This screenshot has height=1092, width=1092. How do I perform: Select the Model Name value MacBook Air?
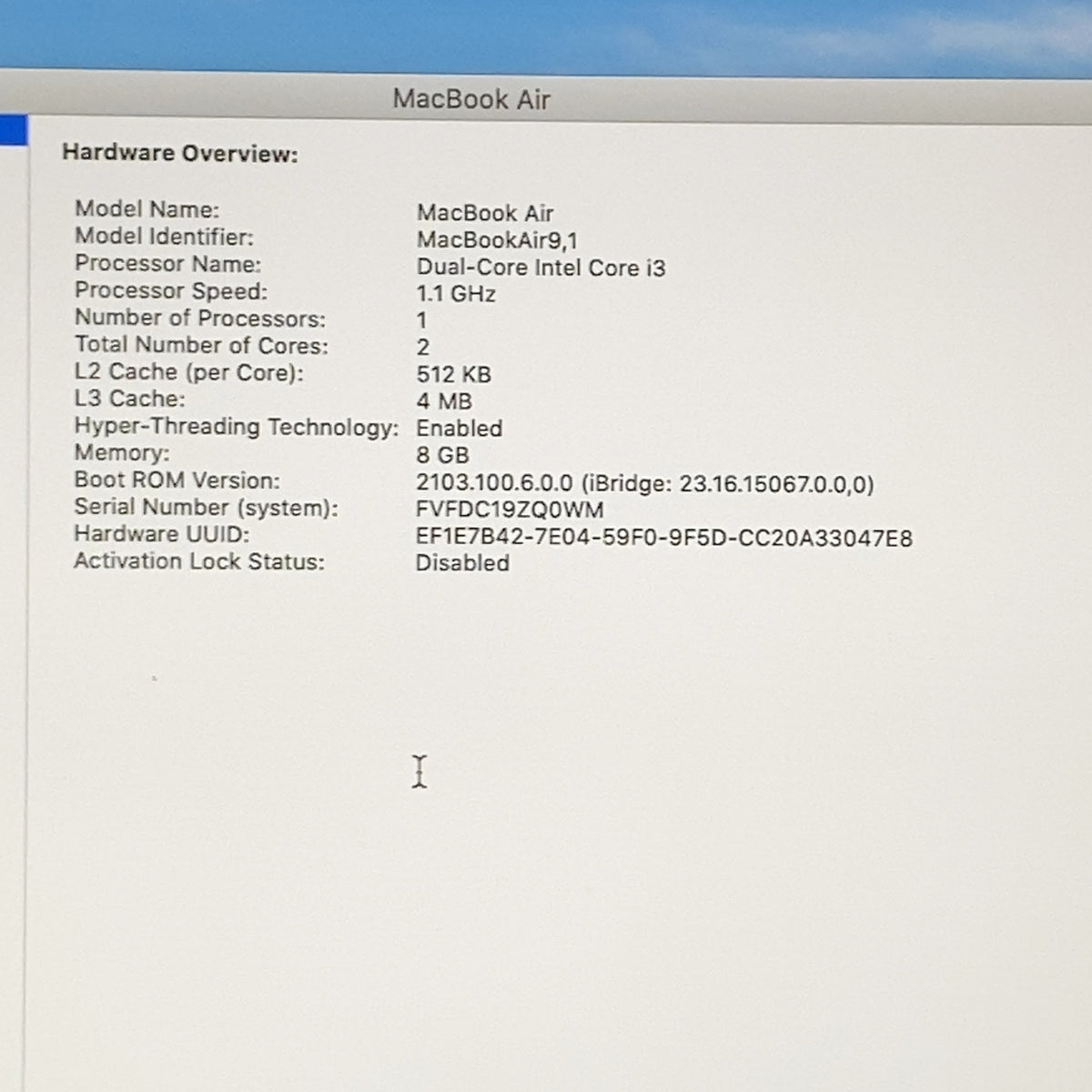(x=485, y=213)
